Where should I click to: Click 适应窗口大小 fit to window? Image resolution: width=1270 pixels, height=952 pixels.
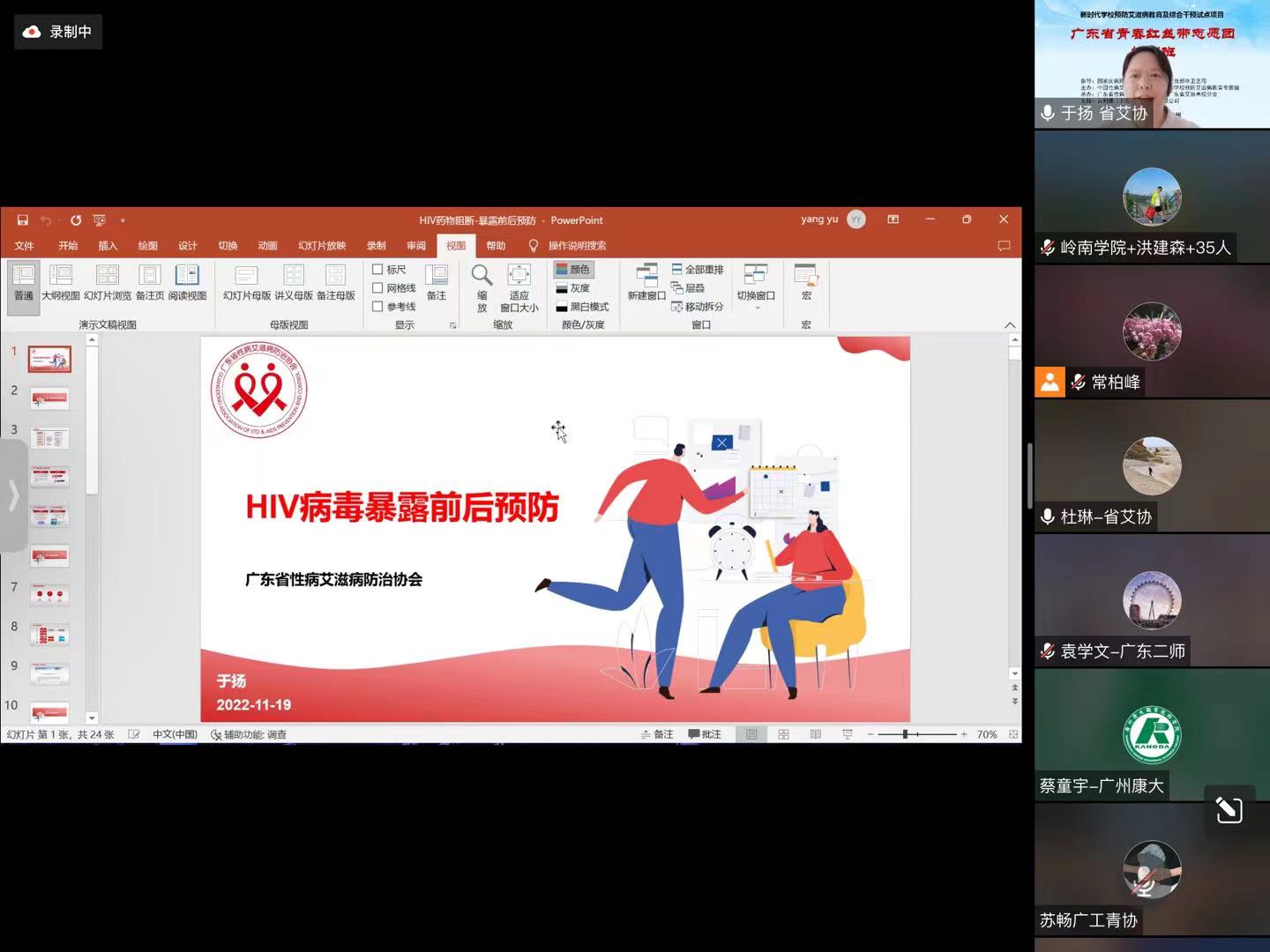point(519,286)
